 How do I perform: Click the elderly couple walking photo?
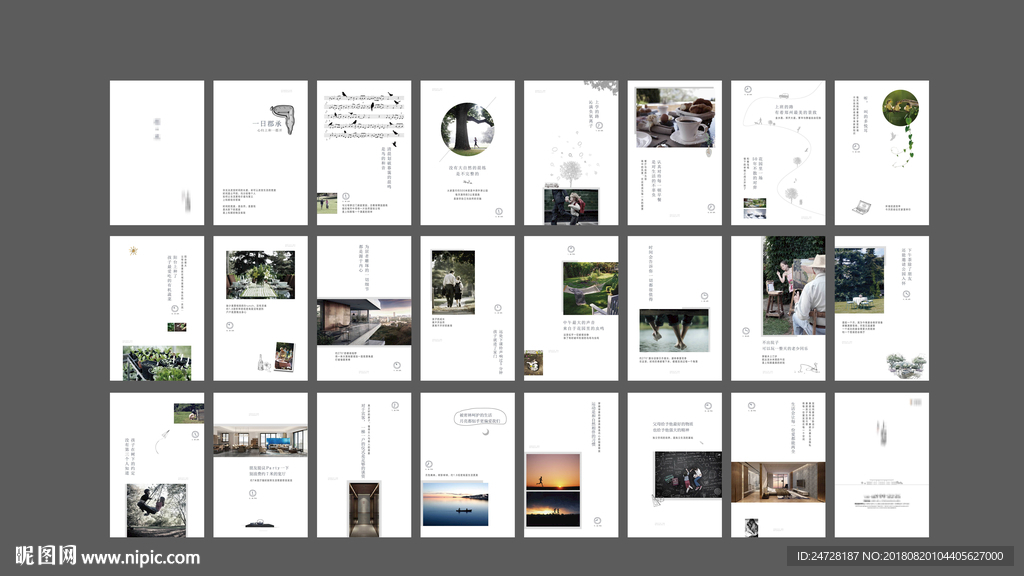point(453,279)
